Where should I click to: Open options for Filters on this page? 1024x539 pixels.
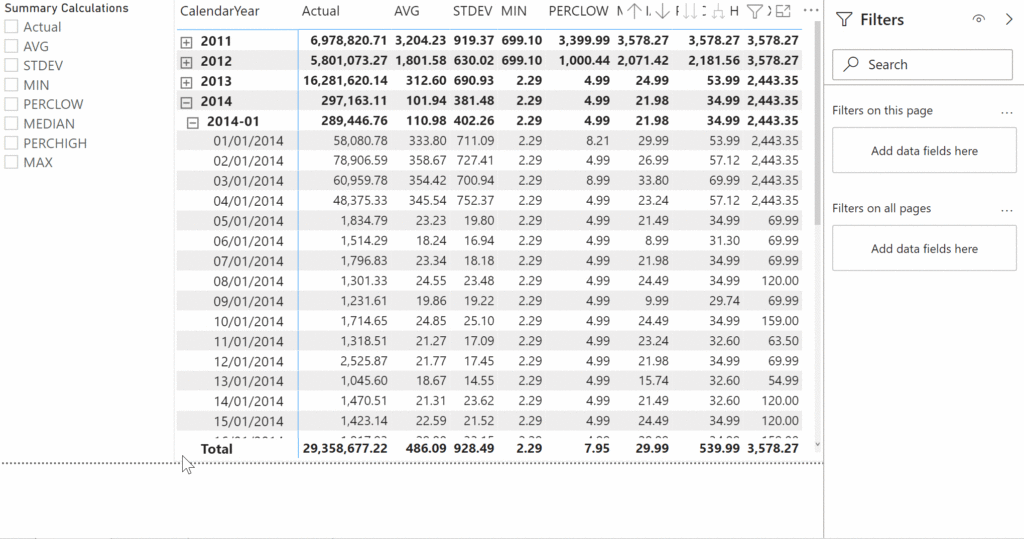pyautogui.click(x=1007, y=111)
